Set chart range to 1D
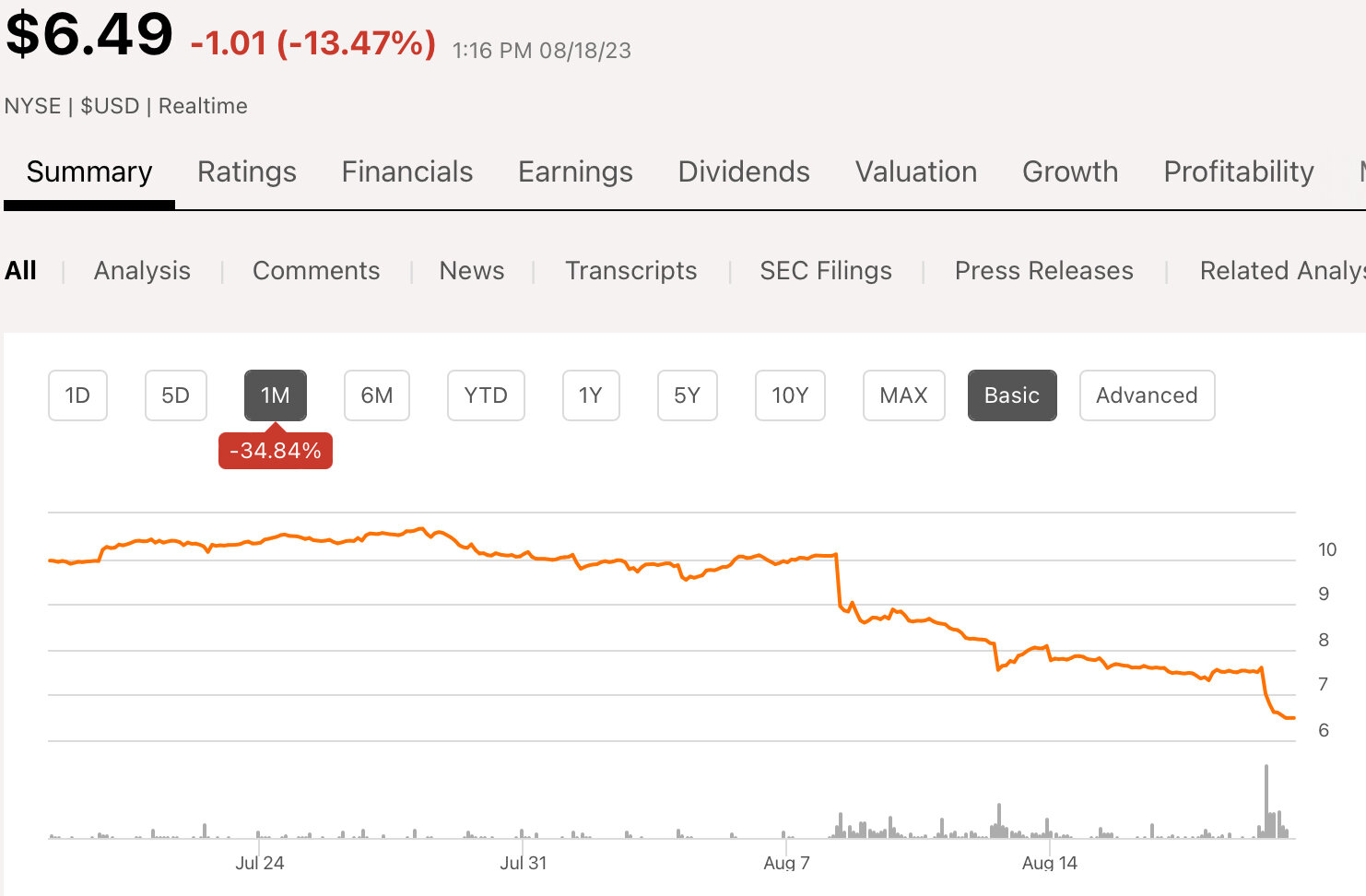 tap(77, 395)
